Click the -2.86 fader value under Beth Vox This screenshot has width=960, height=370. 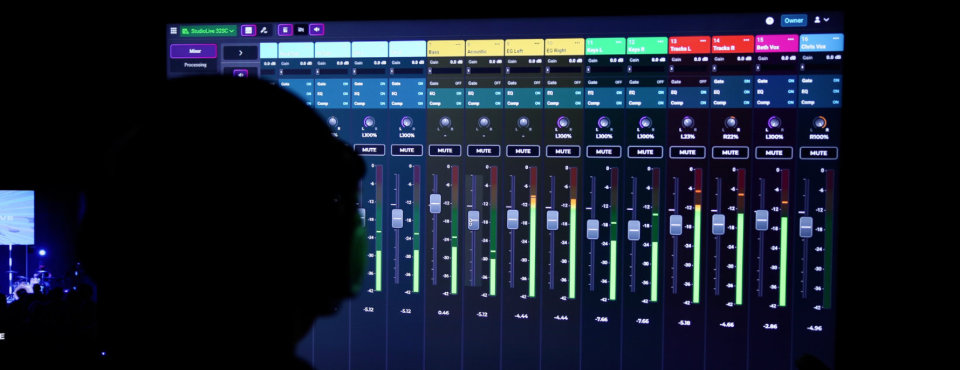tap(770, 327)
